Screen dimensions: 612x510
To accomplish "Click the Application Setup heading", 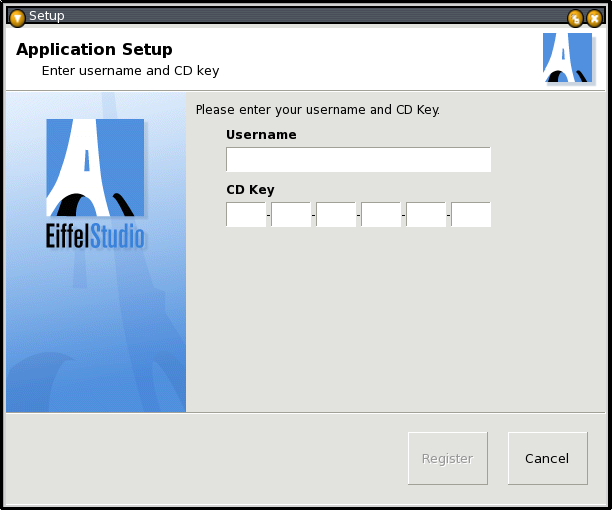I will click(94, 49).
